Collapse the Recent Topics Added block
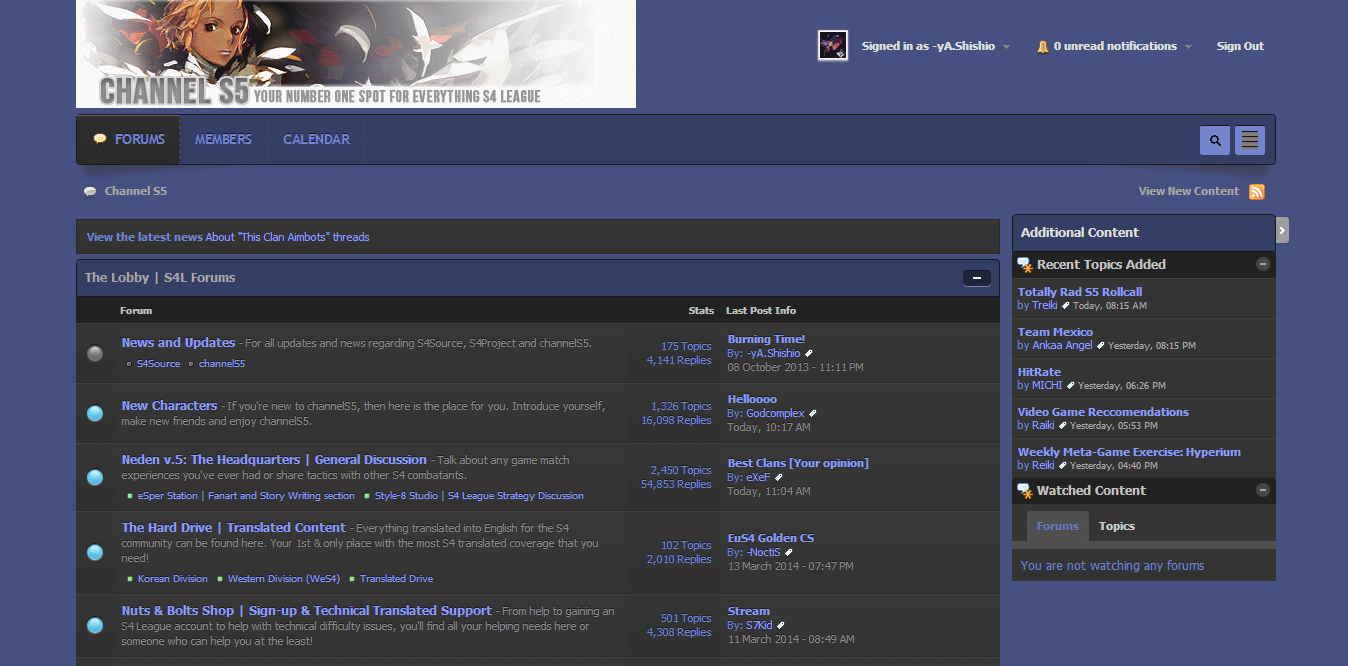Screen dimensions: 1348x666 tap(1263, 264)
